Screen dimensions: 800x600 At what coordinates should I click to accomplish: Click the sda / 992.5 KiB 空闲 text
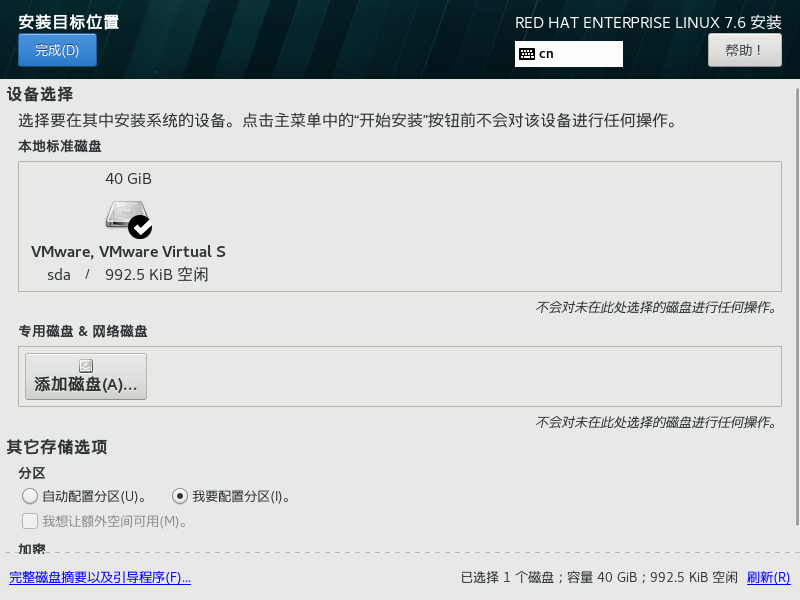coord(128,274)
